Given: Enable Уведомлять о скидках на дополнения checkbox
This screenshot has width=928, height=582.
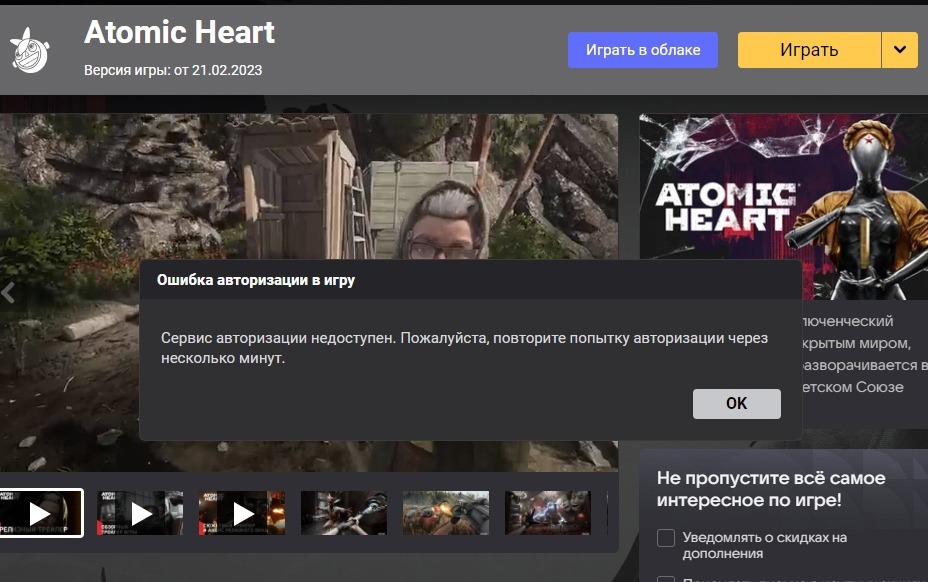Looking at the screenshot, I should pos(666,538).
